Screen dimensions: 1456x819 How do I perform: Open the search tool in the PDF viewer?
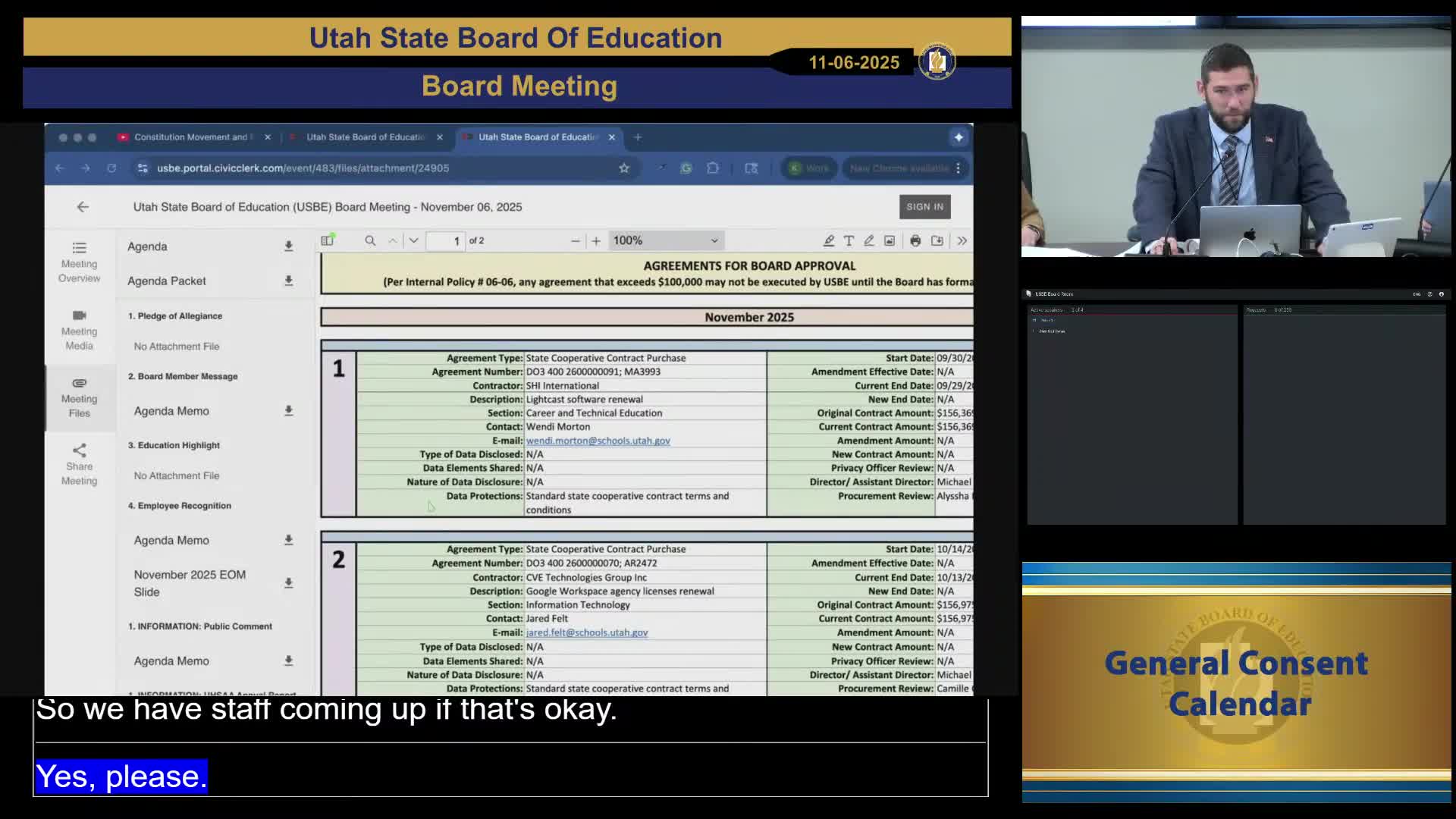tap(370, 240)
